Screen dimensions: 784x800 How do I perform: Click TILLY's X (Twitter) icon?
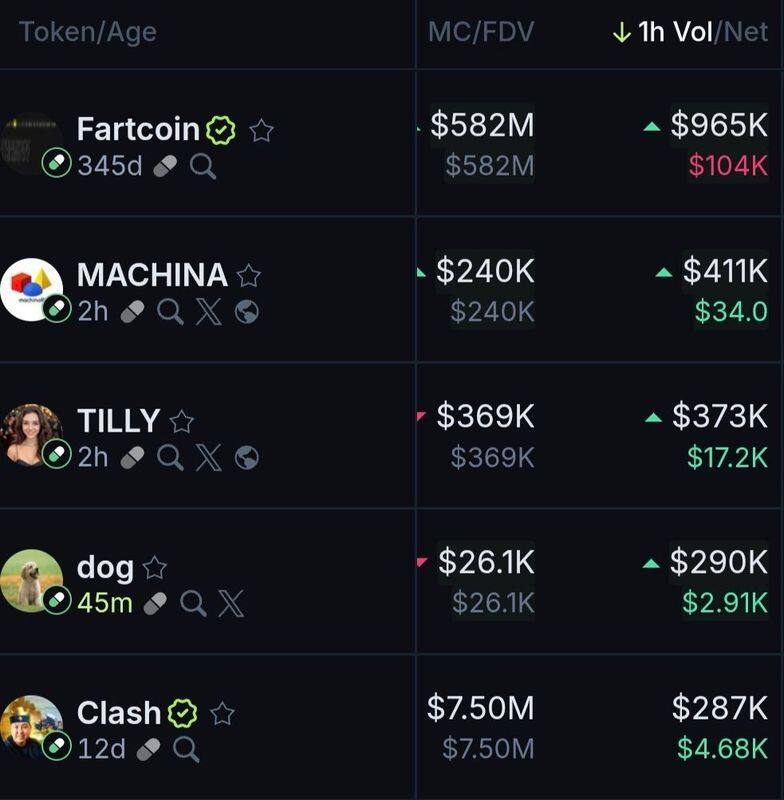209,458
